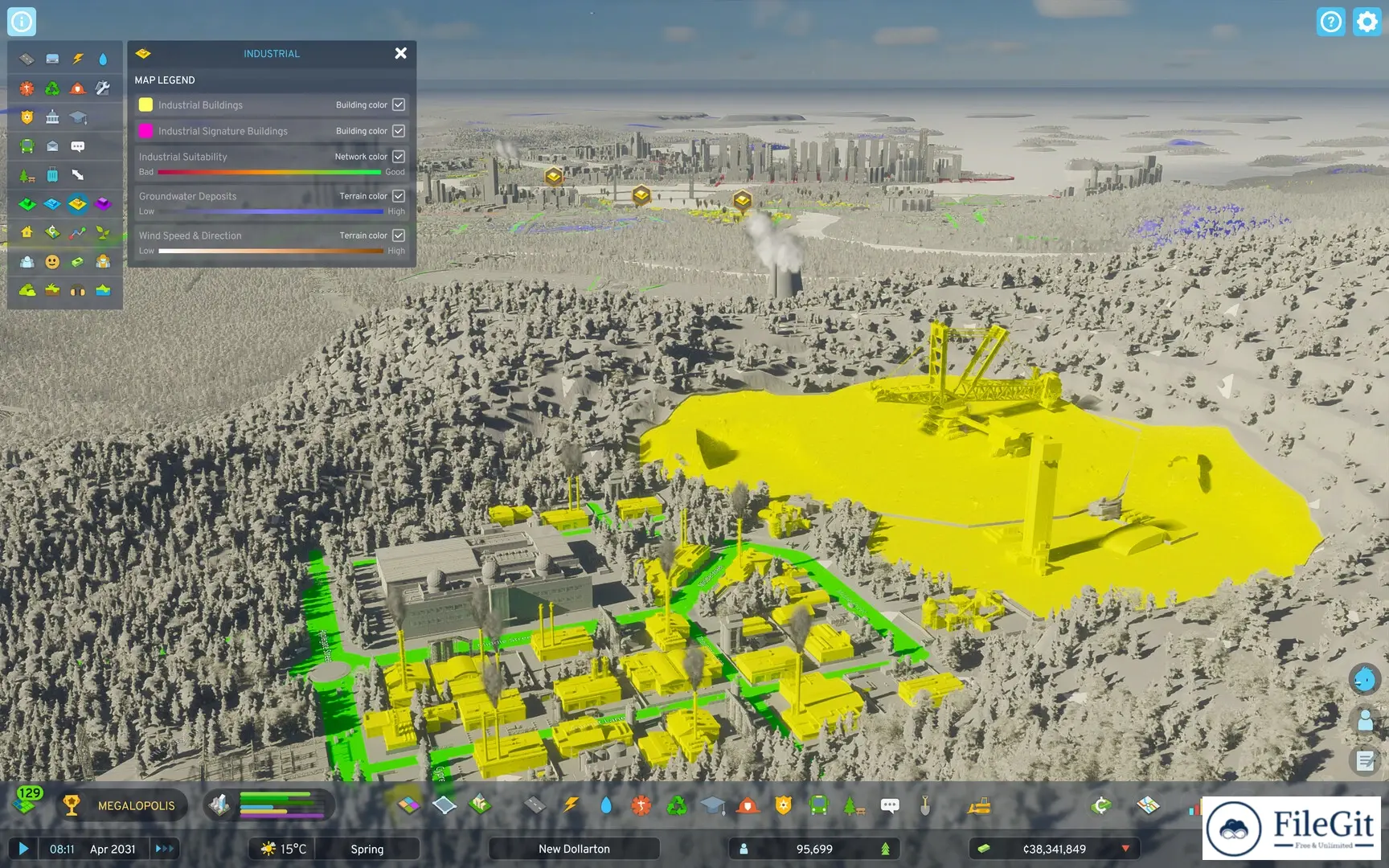Image resolution: width=1389 pixels, height=868 pixels.
Task: Open the Communications chat tool in bottom toolbar
Action: pyautogui.click(x=890, y=805)
